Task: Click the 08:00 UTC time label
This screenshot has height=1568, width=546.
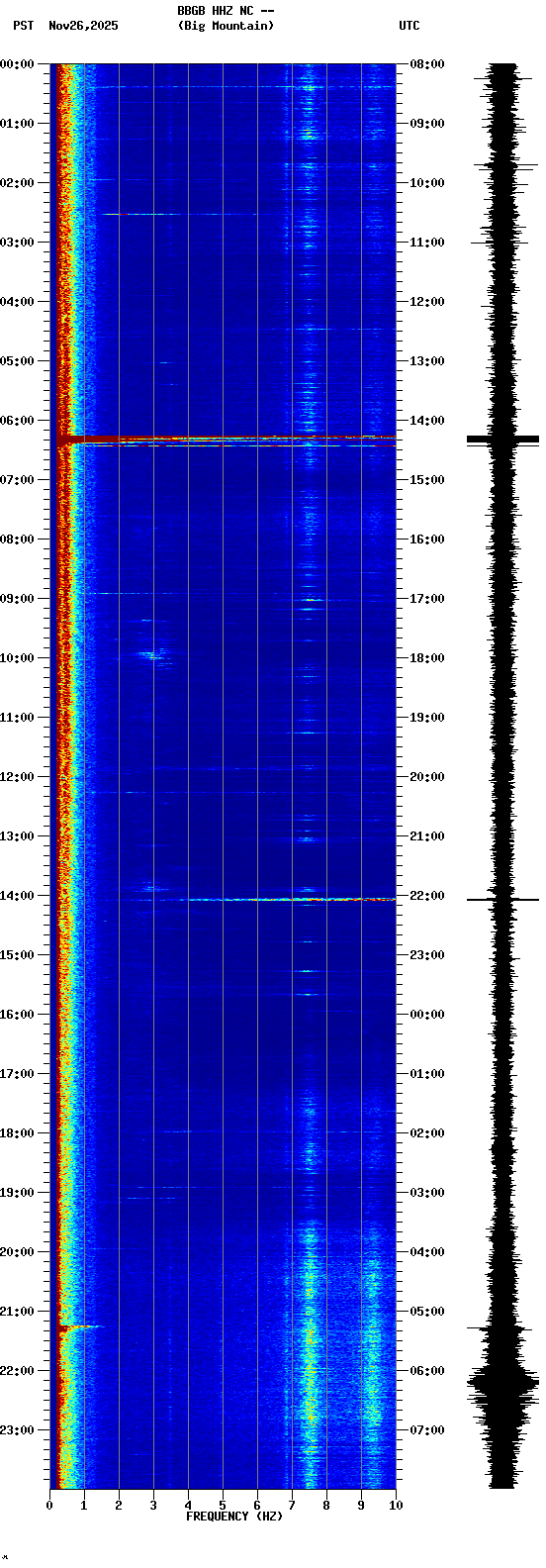Action: coord(427,64)
